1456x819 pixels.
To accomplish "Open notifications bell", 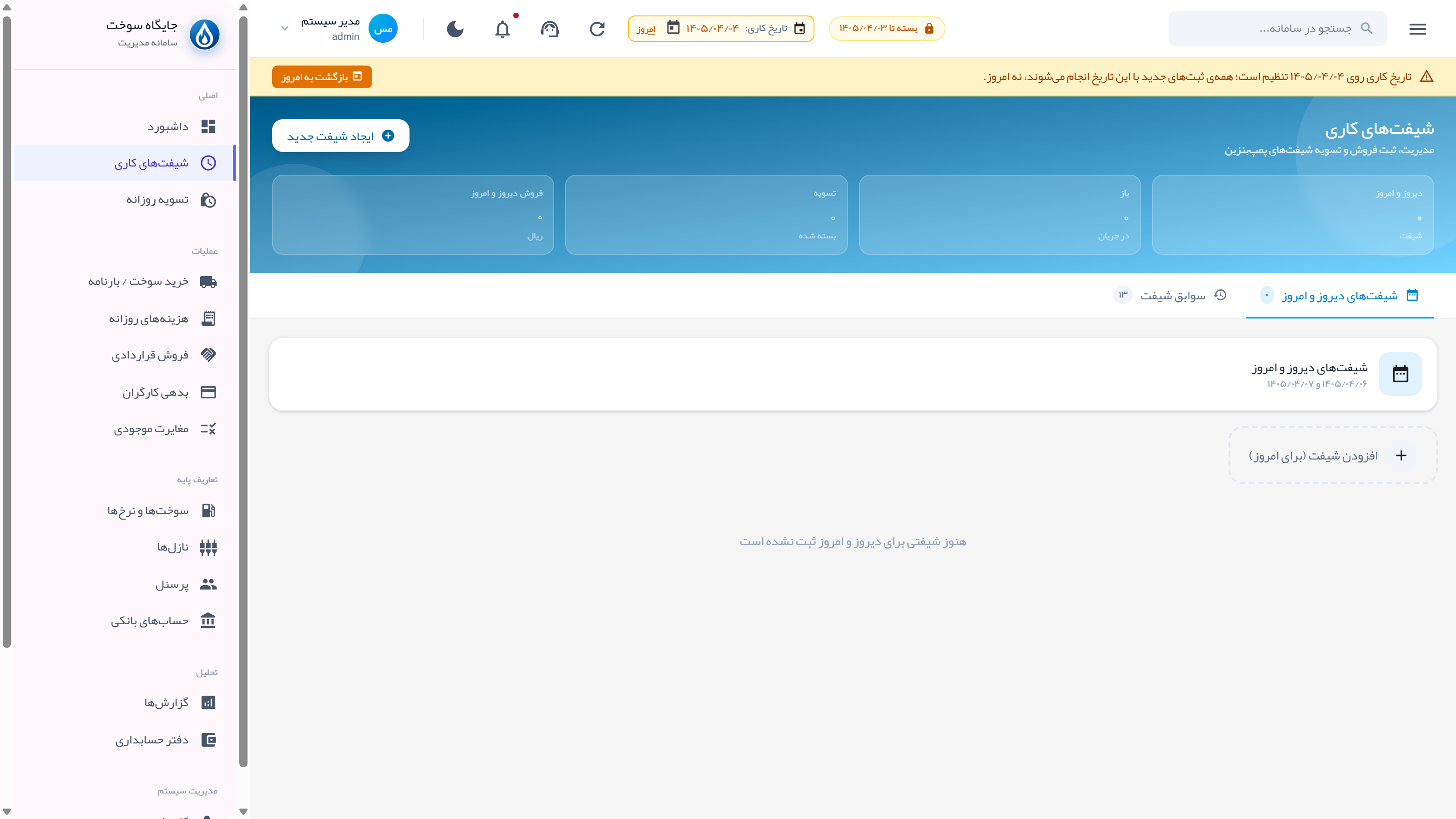I will point(502,29).
